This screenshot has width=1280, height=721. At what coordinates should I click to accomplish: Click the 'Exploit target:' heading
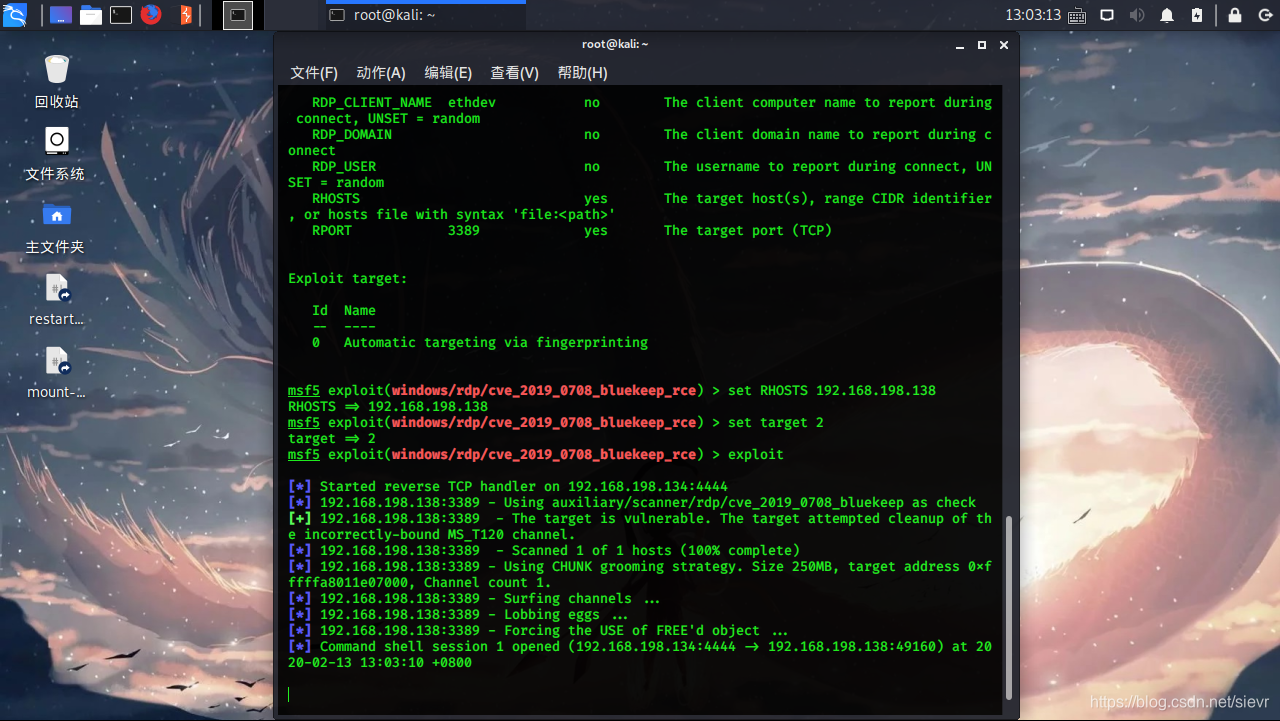tap(348, 278)
